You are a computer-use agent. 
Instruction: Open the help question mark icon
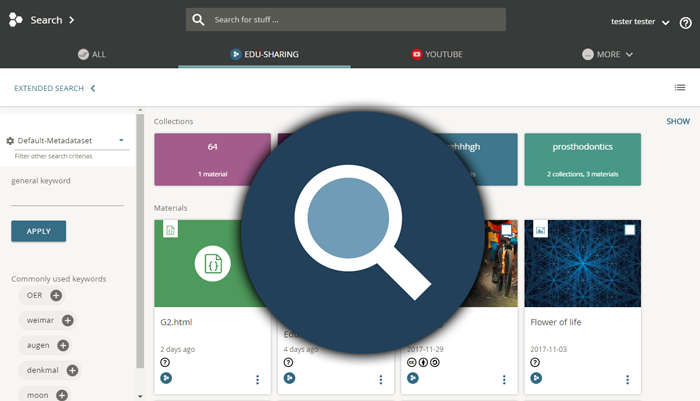pyautogui.click(x=684, y=22)
